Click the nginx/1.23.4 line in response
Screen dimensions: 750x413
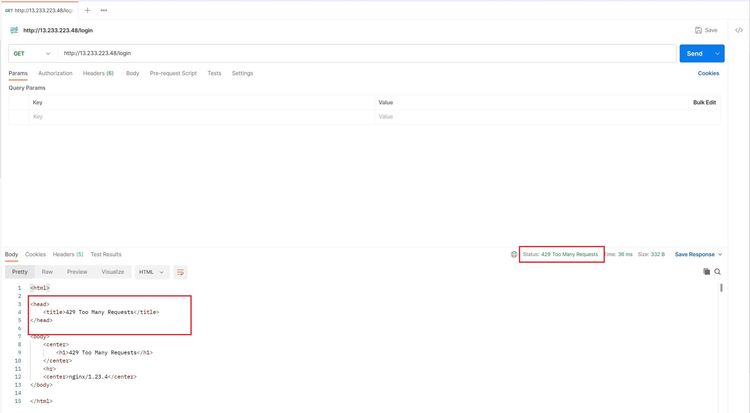tap(89, 377)
